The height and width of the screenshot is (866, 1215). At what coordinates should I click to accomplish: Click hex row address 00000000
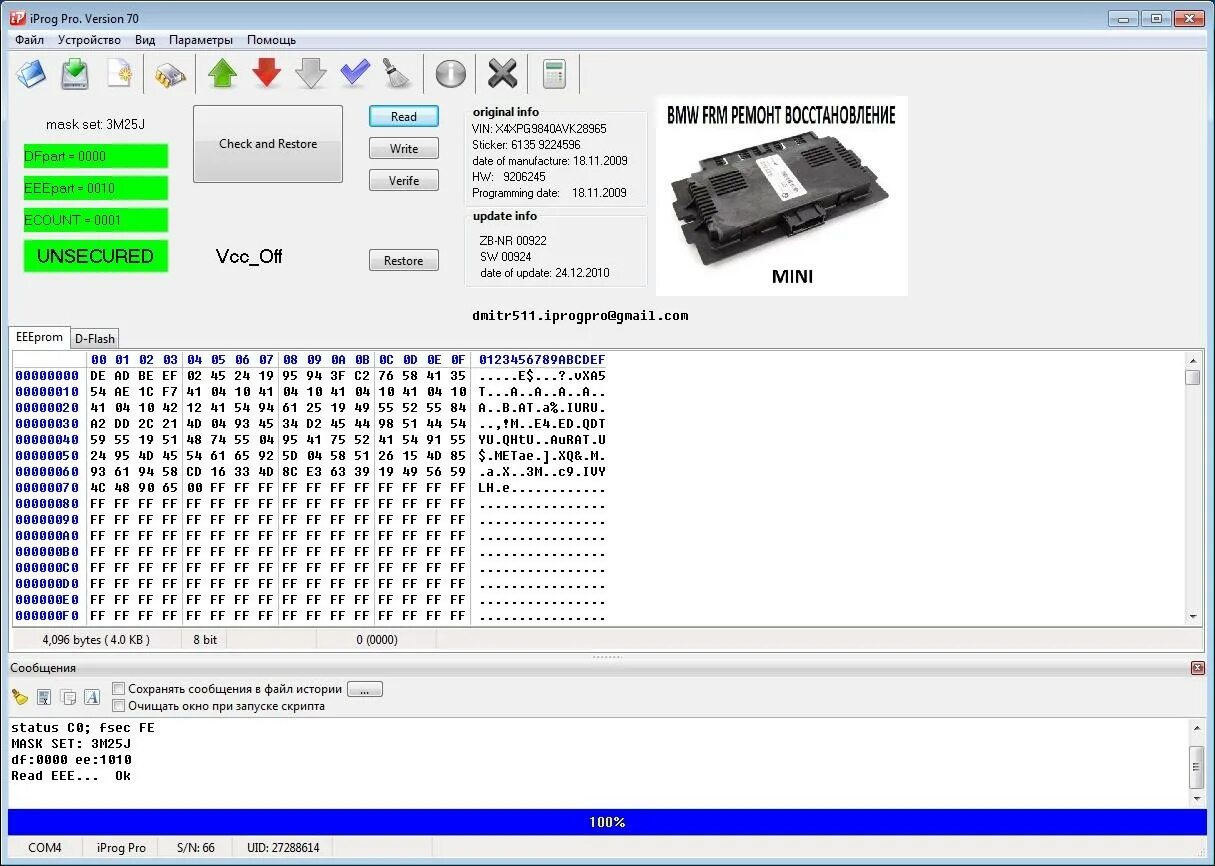click(47, 376)
